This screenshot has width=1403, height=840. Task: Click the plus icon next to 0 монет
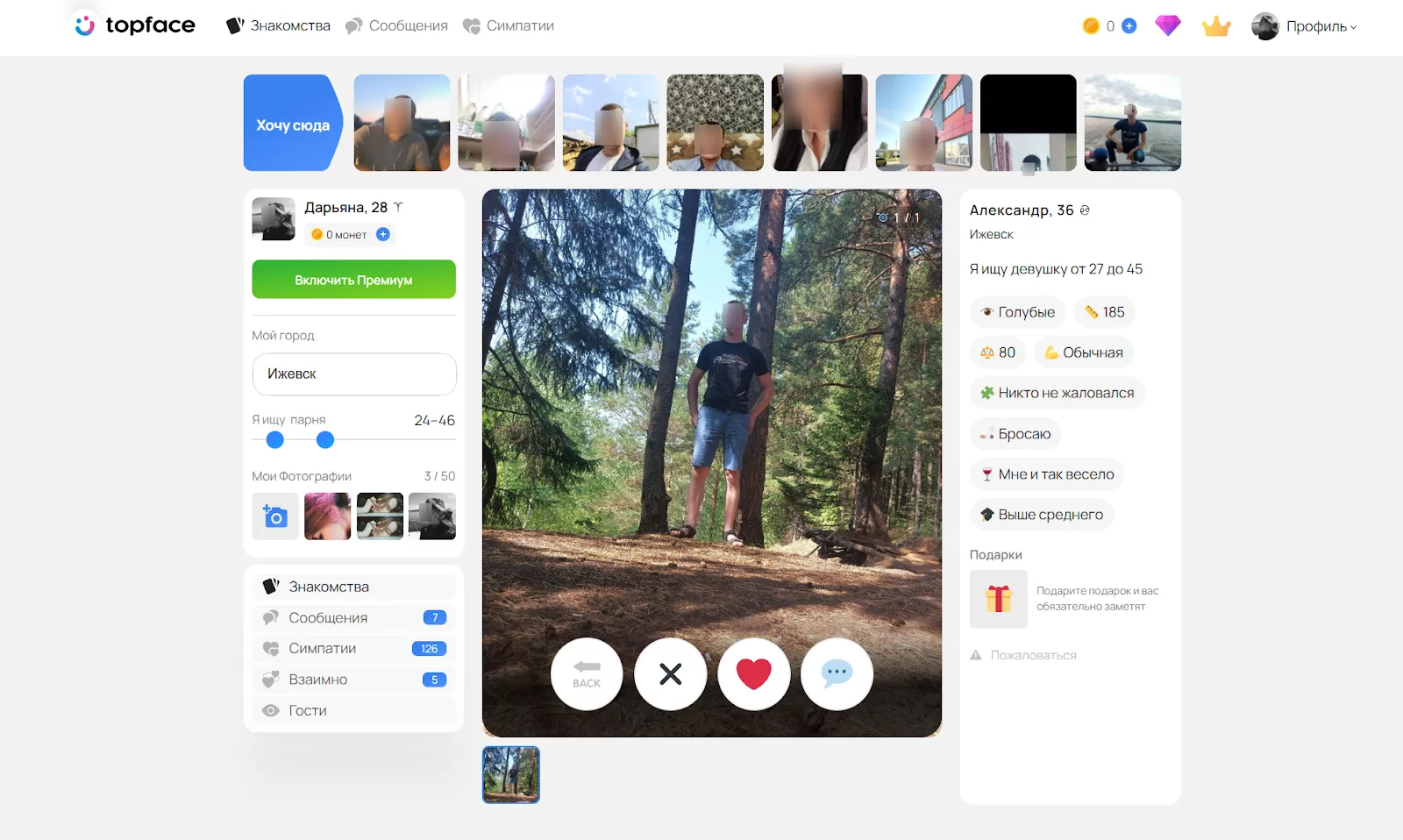click(x=383, y=234)
